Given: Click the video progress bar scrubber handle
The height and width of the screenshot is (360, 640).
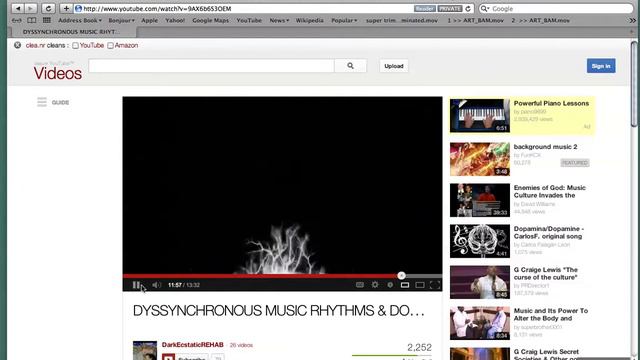Looking at the screenshot, I should click(x=401, y=276).
